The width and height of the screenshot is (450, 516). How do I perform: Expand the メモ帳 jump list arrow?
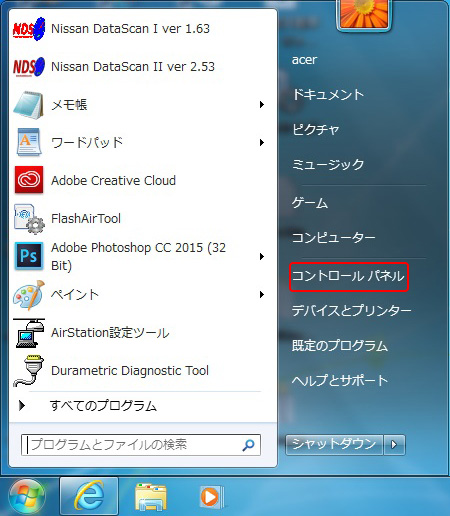click(262, 105)
